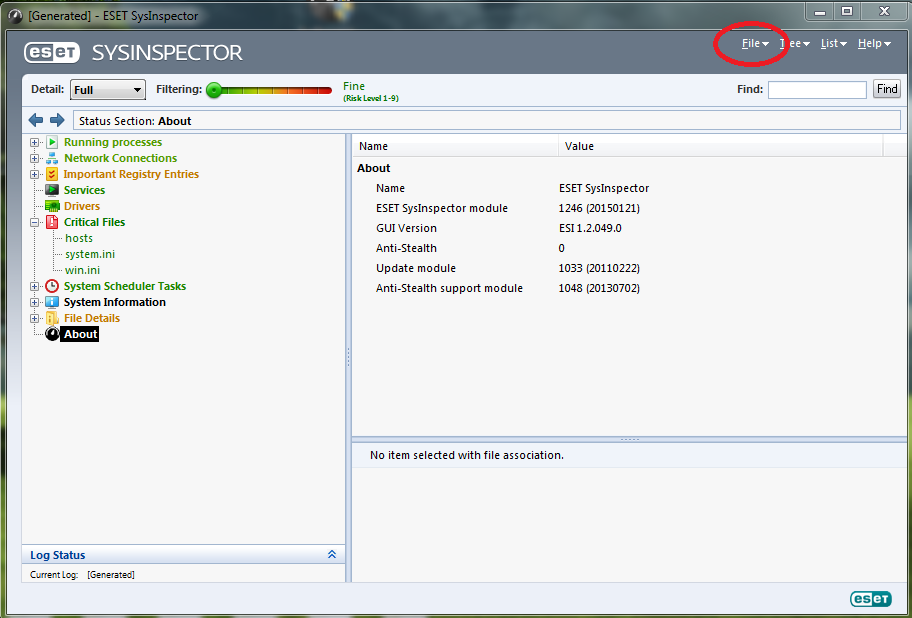Screen dimensions: 912x618
Task: Collapse the Log Status panel chevron
Action: click(332, 555)
